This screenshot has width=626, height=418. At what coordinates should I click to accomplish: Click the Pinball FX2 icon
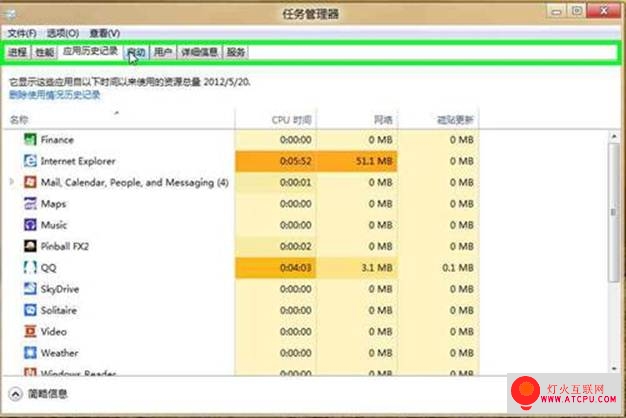point(30,246)
